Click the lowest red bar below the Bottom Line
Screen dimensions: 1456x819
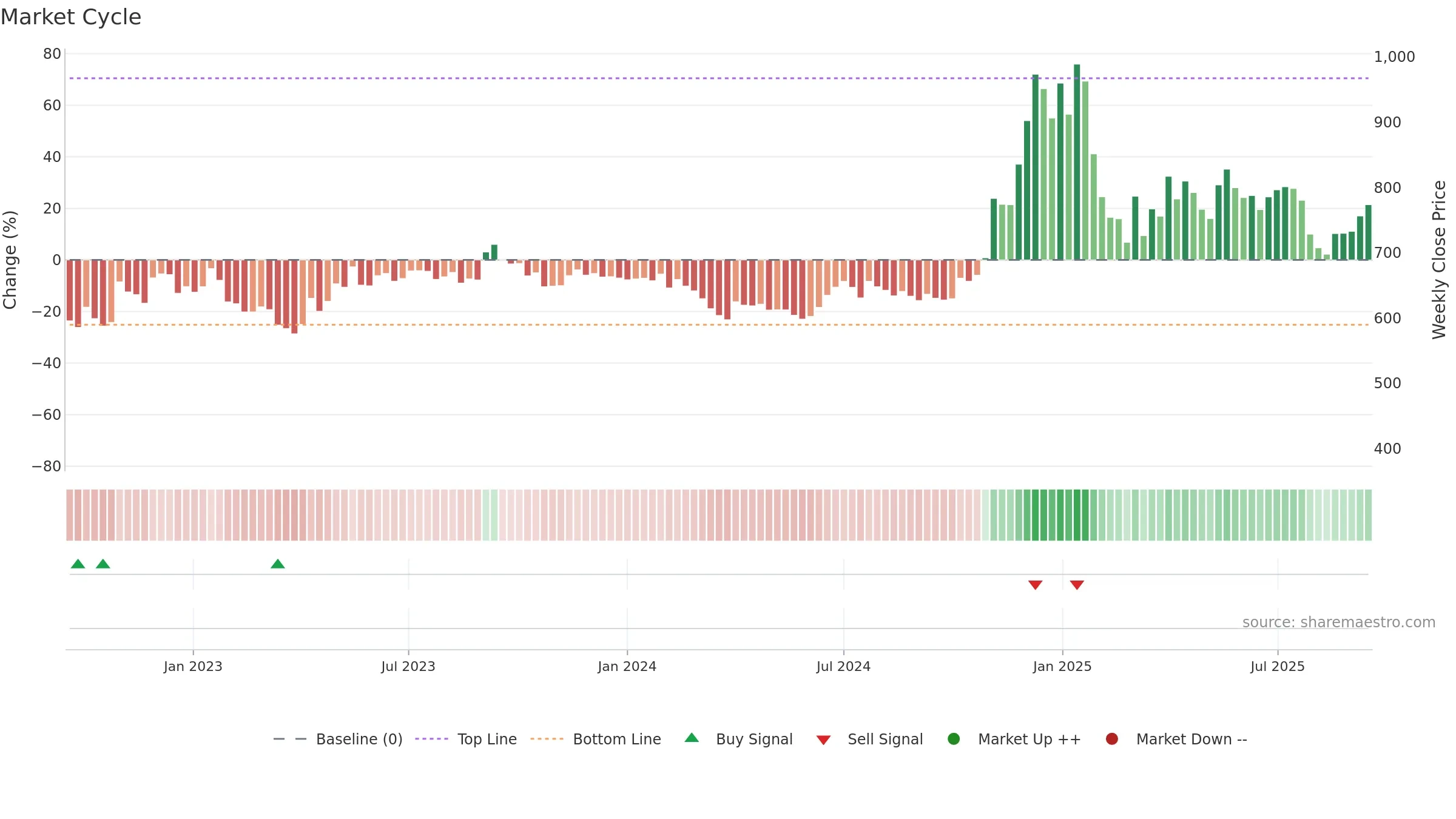(294, 297)
